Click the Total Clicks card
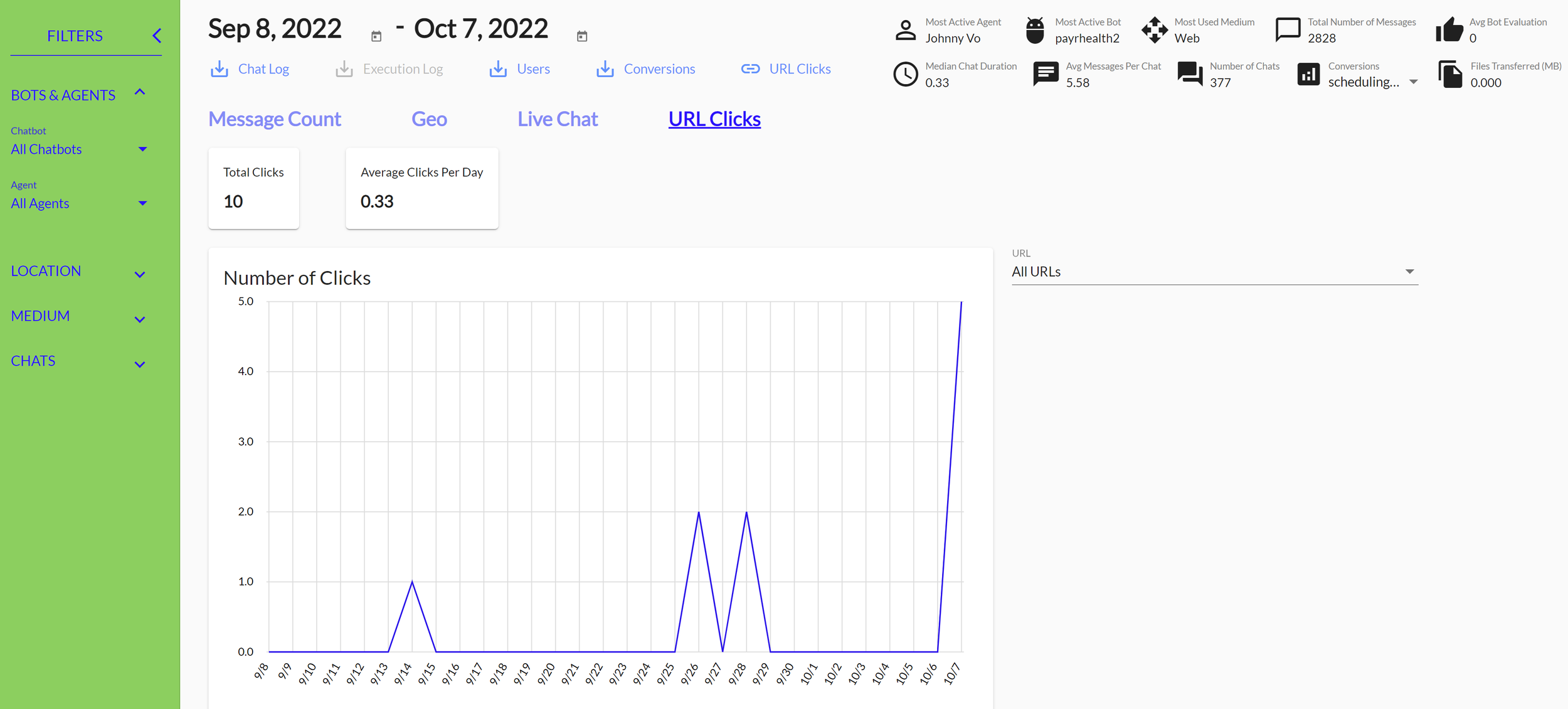Screen dimensions: 1568x709 pyautogui.click(x=253, y=188)
